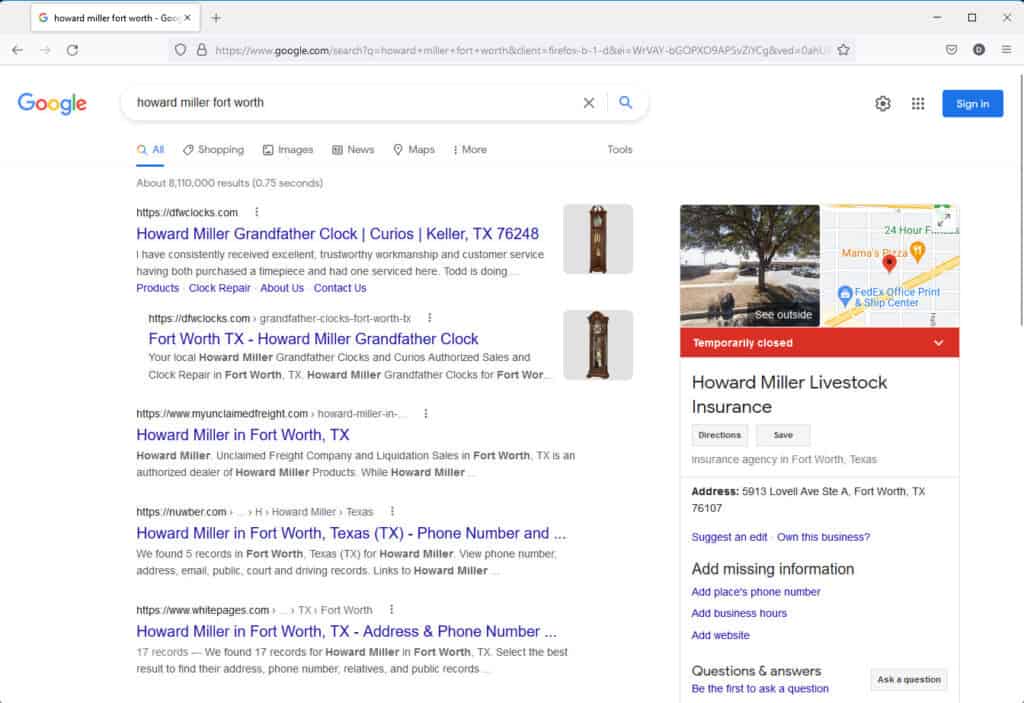Open the More search options dropdown
This screenshot has height=703, width=1024.
point(470,150)
